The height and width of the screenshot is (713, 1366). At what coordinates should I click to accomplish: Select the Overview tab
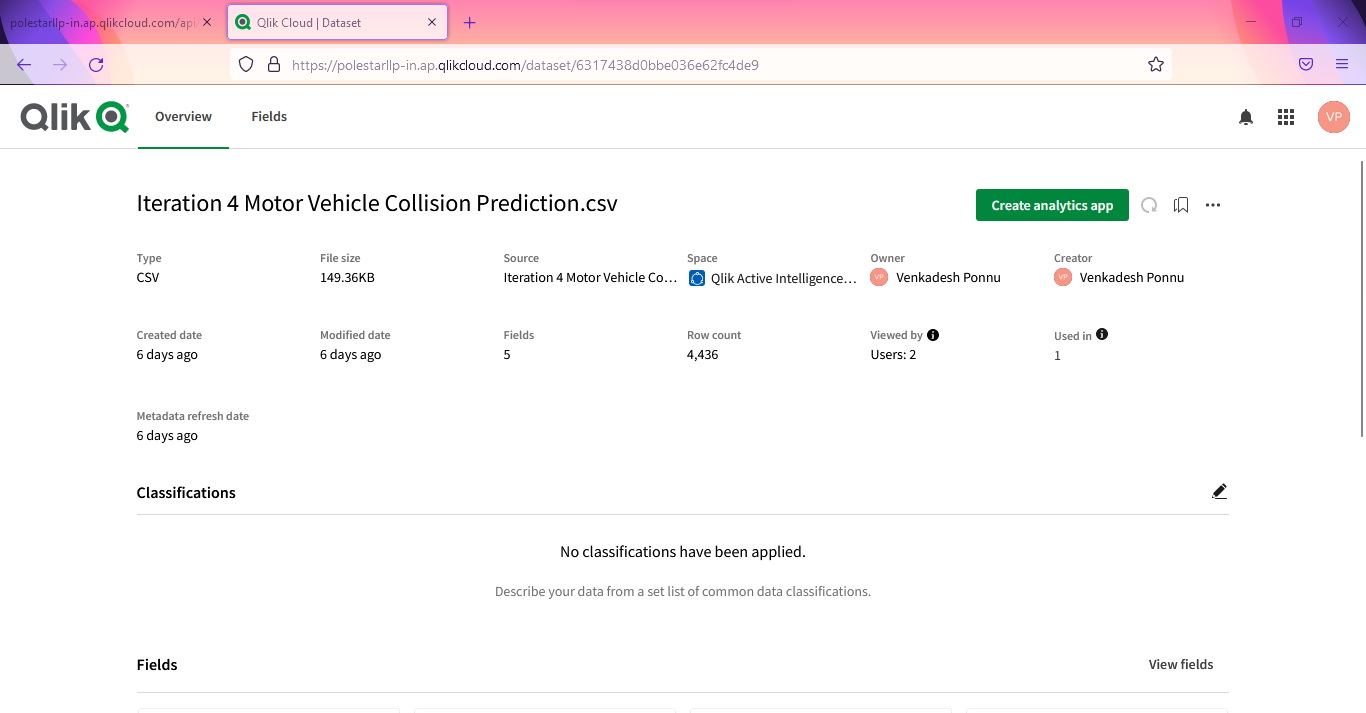tap(183, 117)
